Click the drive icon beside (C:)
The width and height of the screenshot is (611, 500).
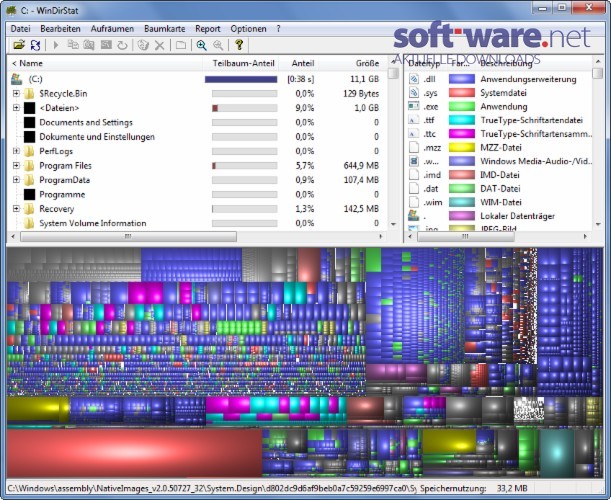click(16, 79)
